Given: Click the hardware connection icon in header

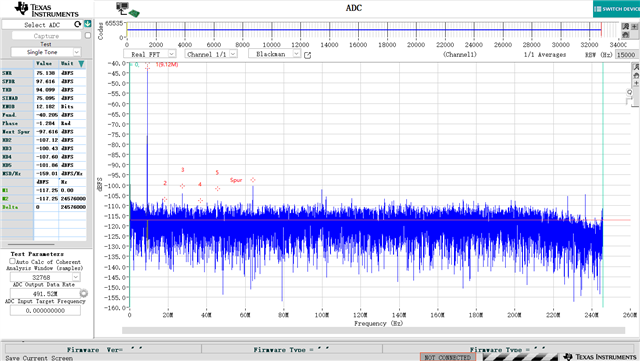Looking at the screenshot, I should [x=127, y=9].
